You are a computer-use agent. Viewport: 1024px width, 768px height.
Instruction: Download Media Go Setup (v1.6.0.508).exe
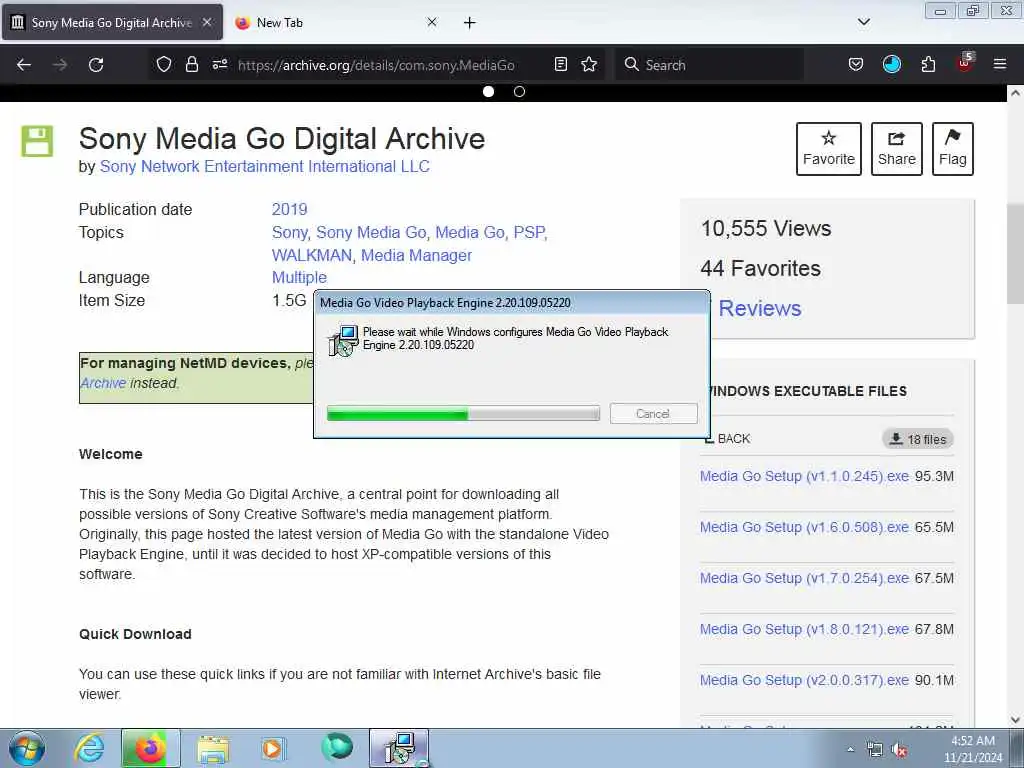point(804,527)
